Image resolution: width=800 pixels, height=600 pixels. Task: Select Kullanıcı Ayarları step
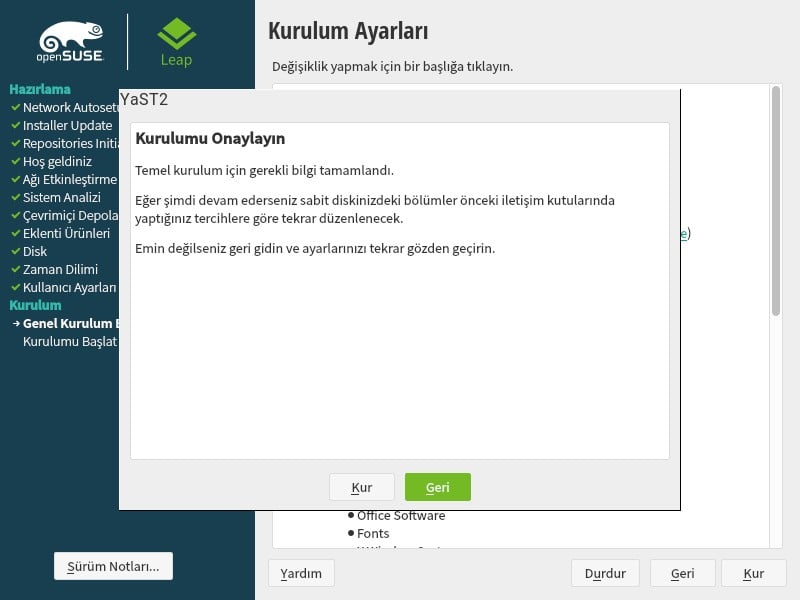click(70, 287)
